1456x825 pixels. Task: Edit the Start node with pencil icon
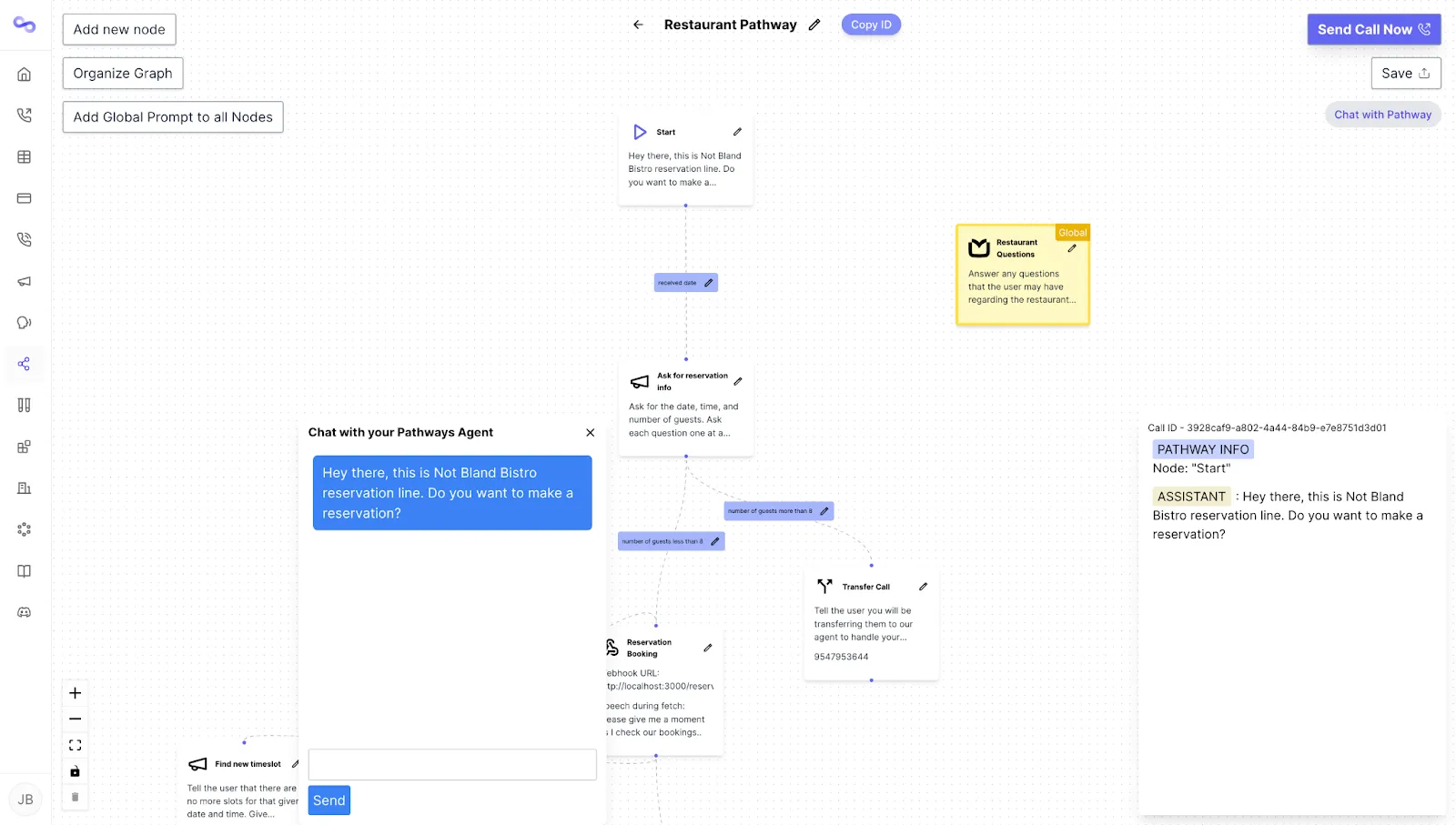click(737, 132)
